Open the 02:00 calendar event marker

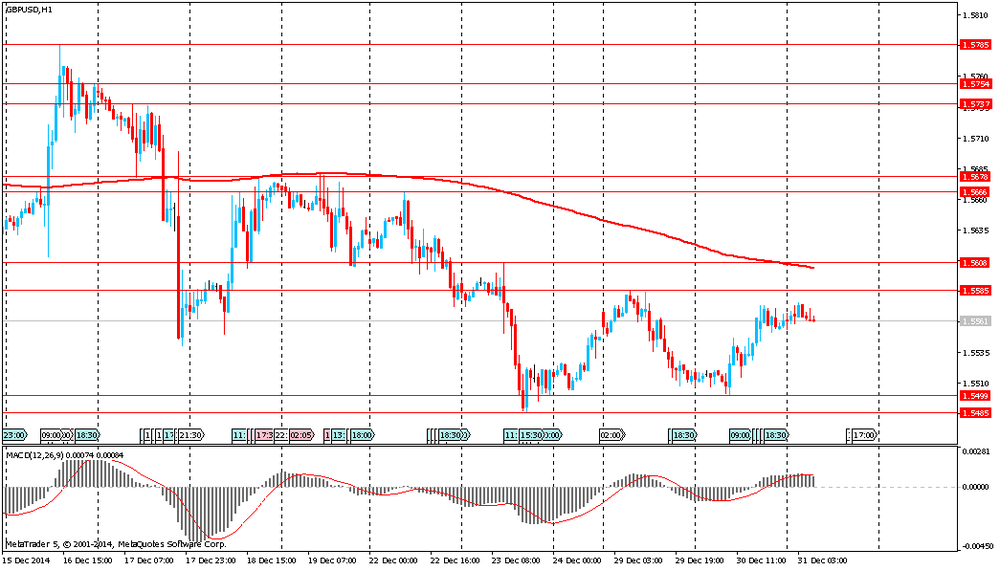[x=612, y=435]
